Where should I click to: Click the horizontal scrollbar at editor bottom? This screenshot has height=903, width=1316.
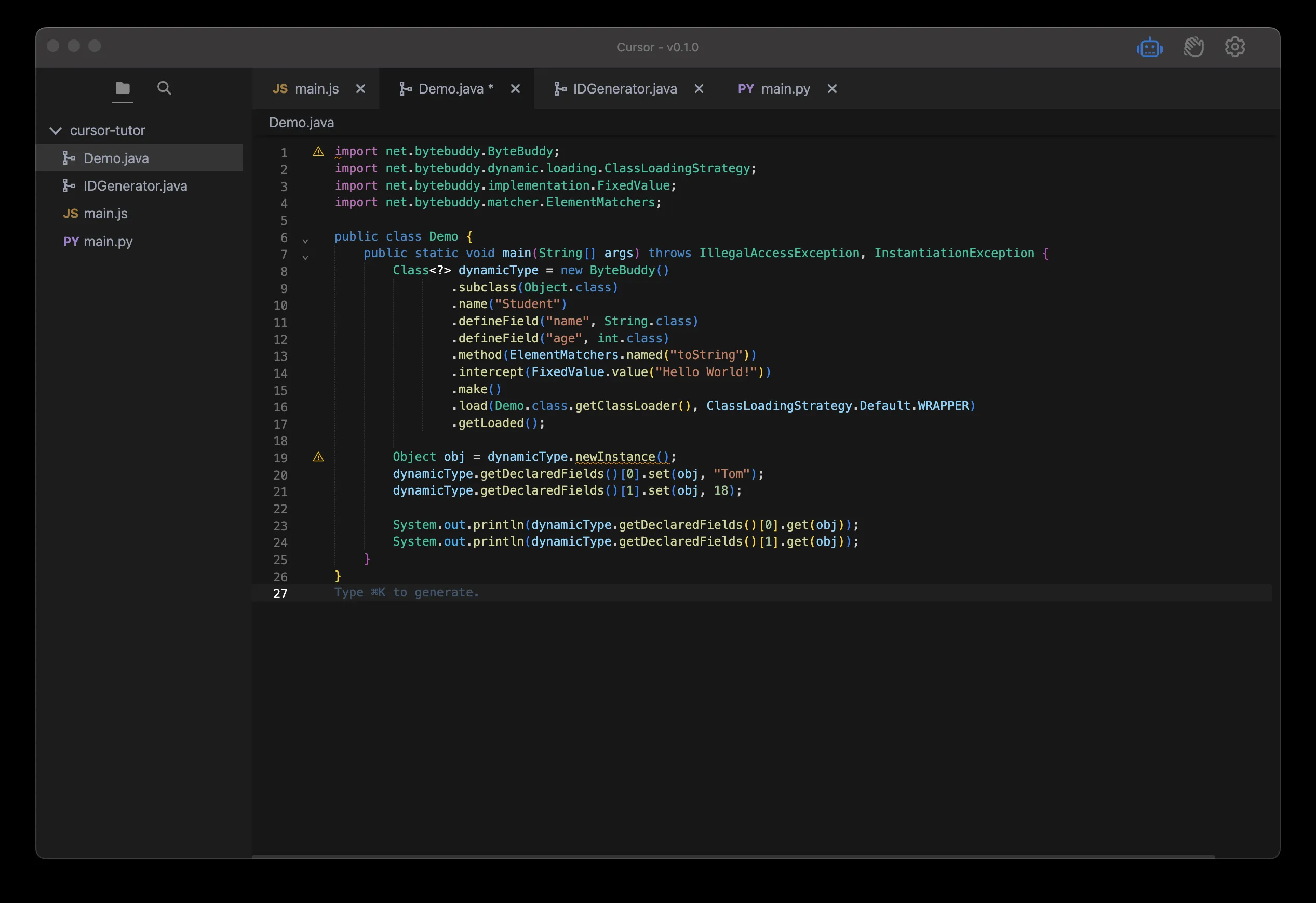(x=733, y=857)
